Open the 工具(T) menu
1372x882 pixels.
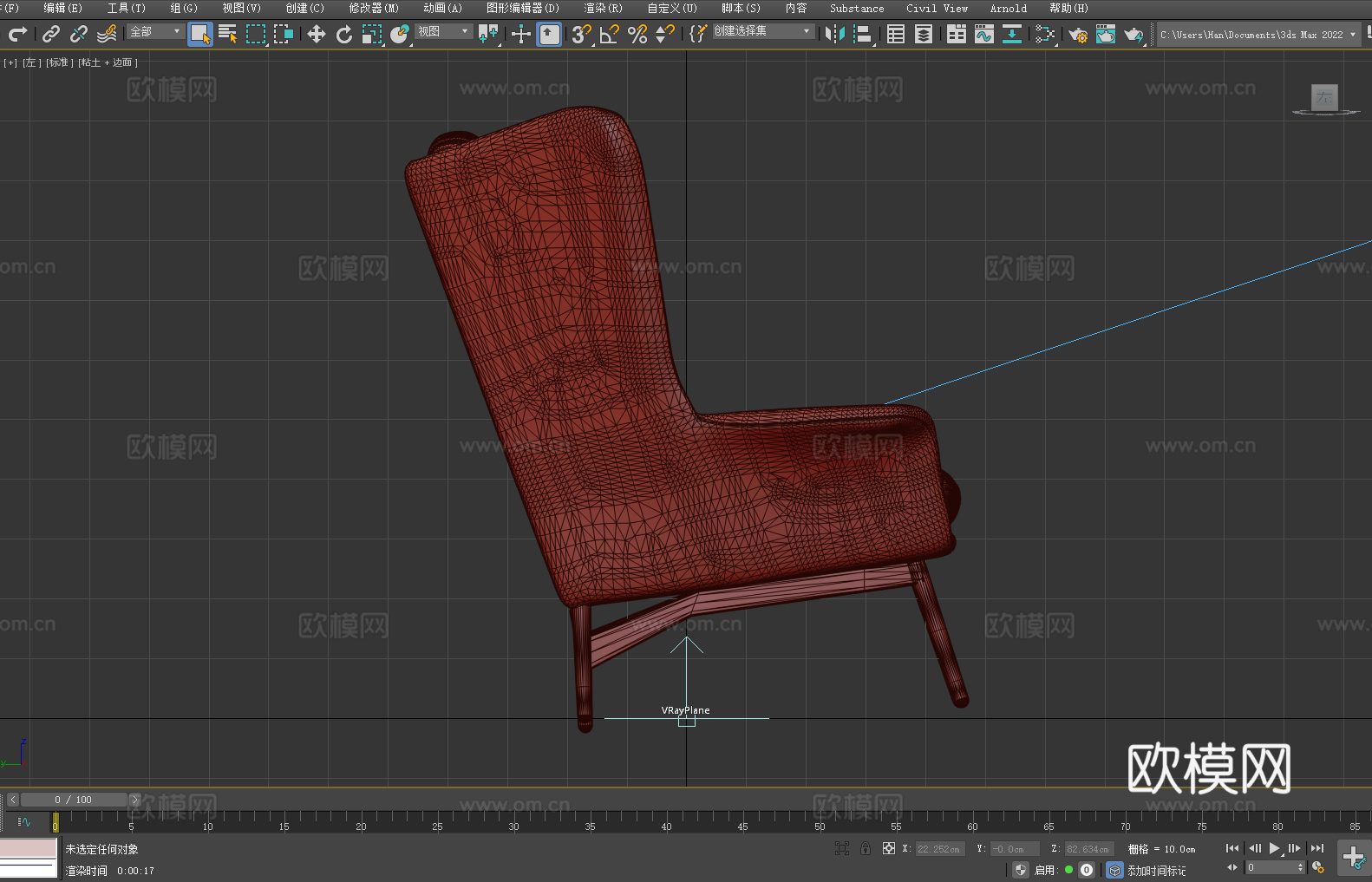point(126,8)
